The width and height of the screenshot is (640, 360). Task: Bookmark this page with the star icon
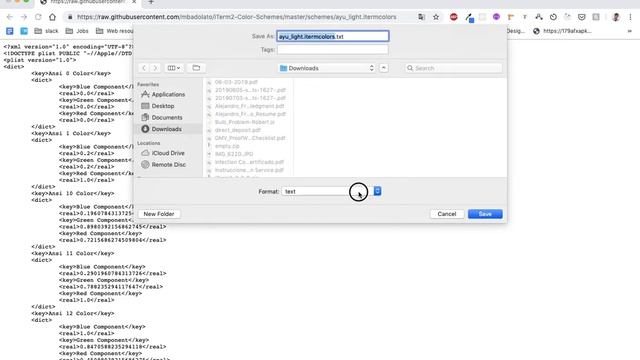click(x=436, y=17)
